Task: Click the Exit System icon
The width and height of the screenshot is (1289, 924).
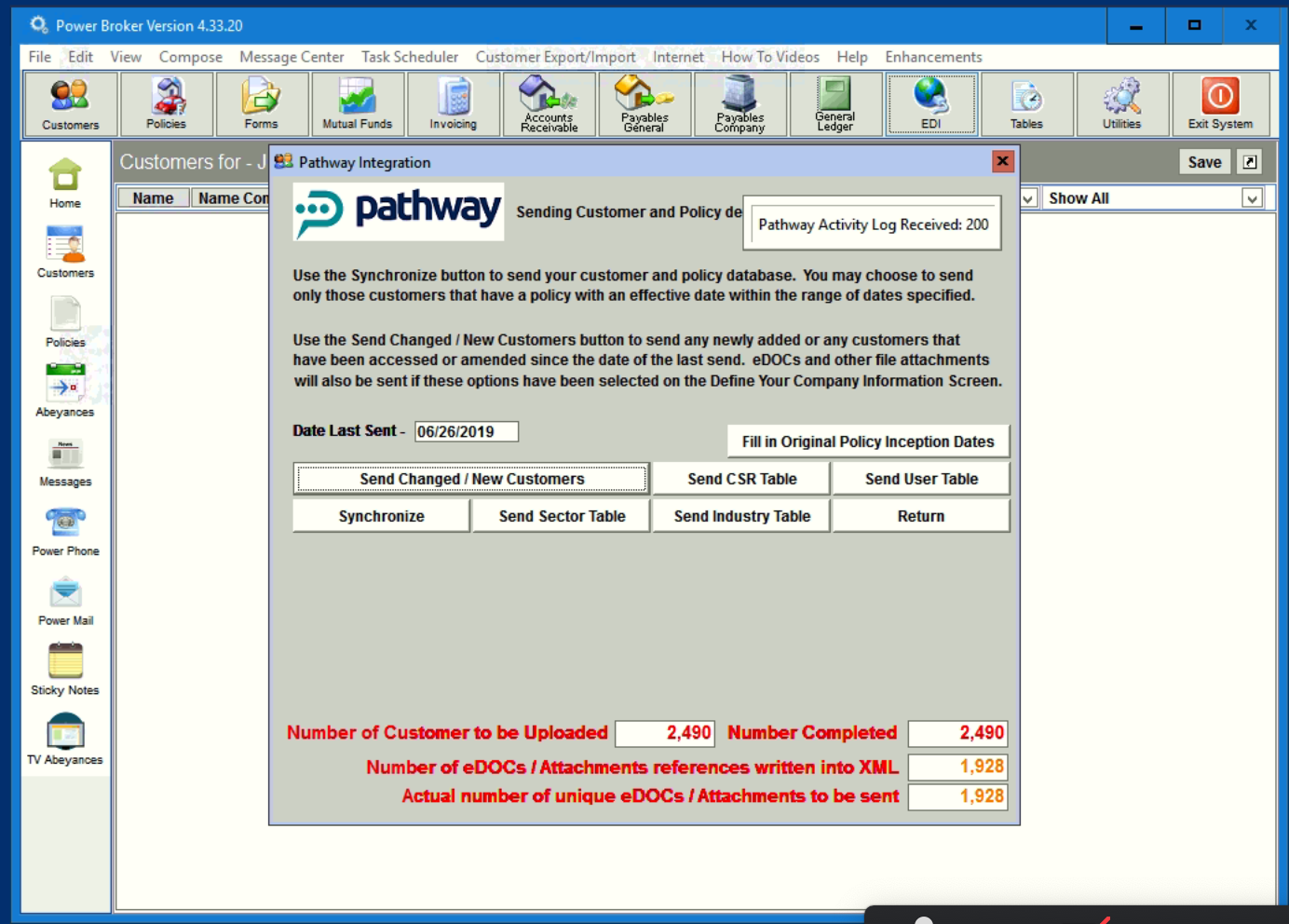Action: click(x=1220, y=103)
